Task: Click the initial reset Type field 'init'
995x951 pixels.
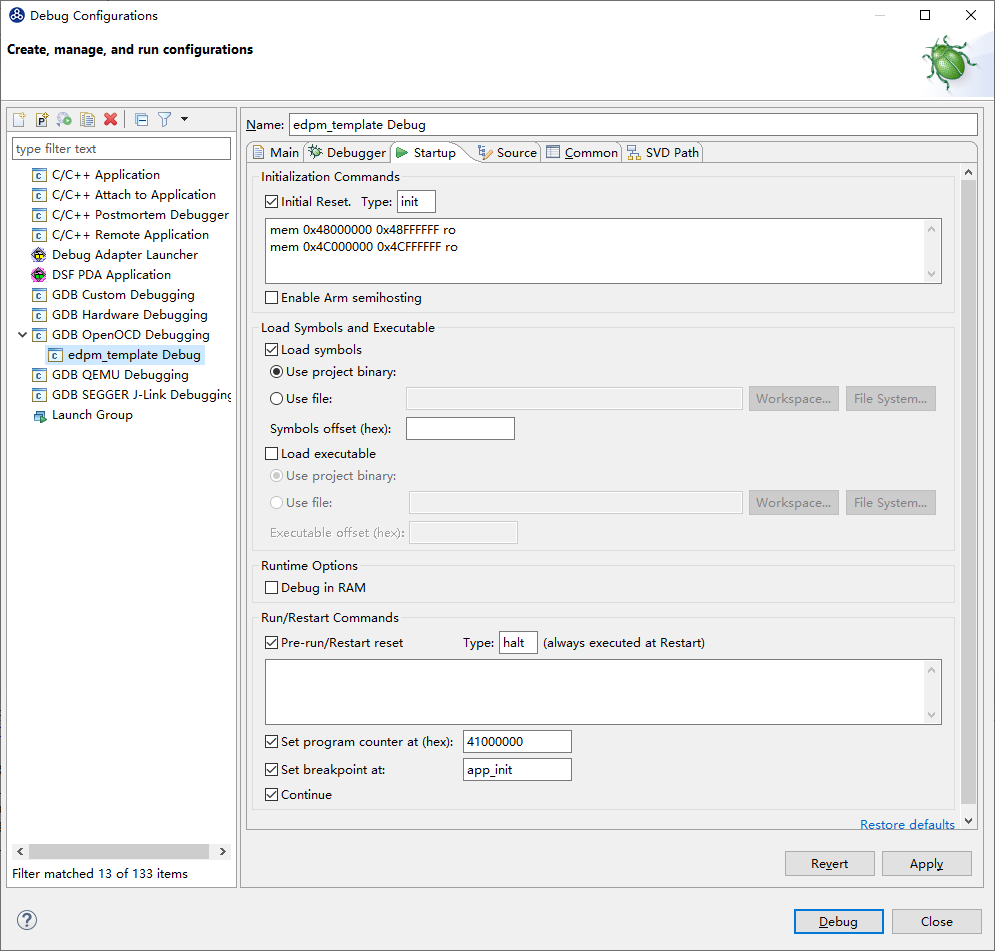Action: (x=416, y=202)
